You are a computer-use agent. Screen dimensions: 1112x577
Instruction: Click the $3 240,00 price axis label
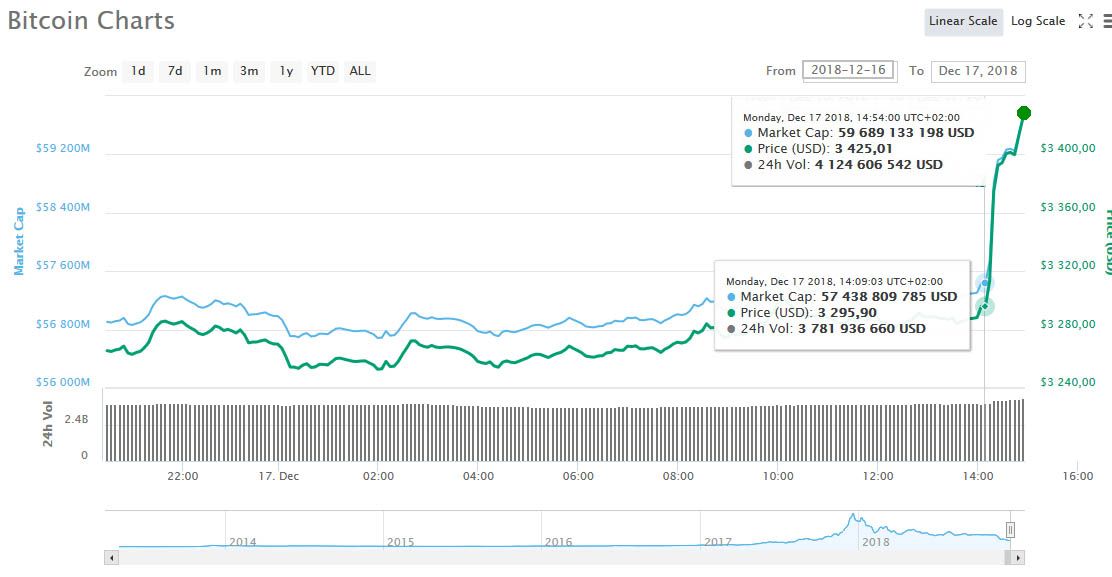1067,382
